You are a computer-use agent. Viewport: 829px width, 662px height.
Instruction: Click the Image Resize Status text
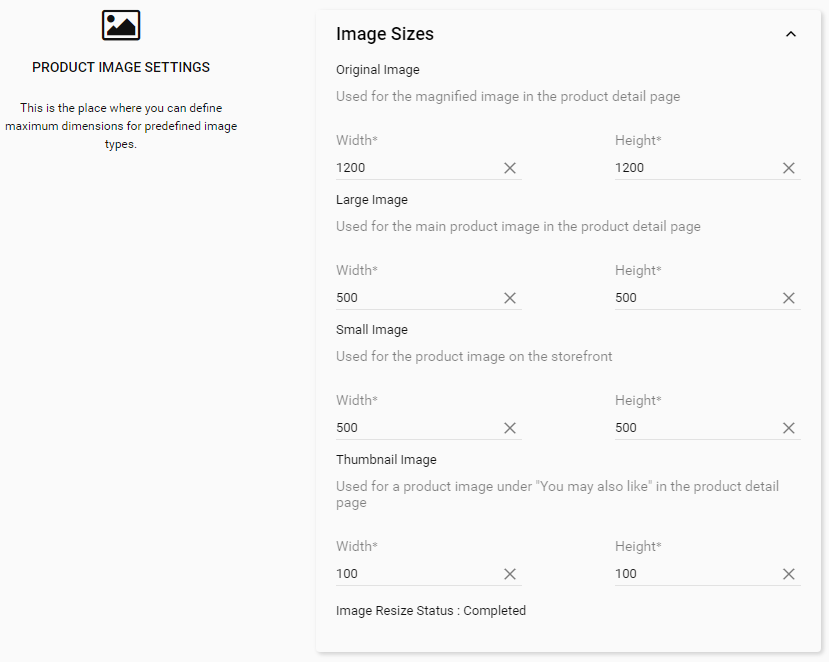[x=431, y=611]
